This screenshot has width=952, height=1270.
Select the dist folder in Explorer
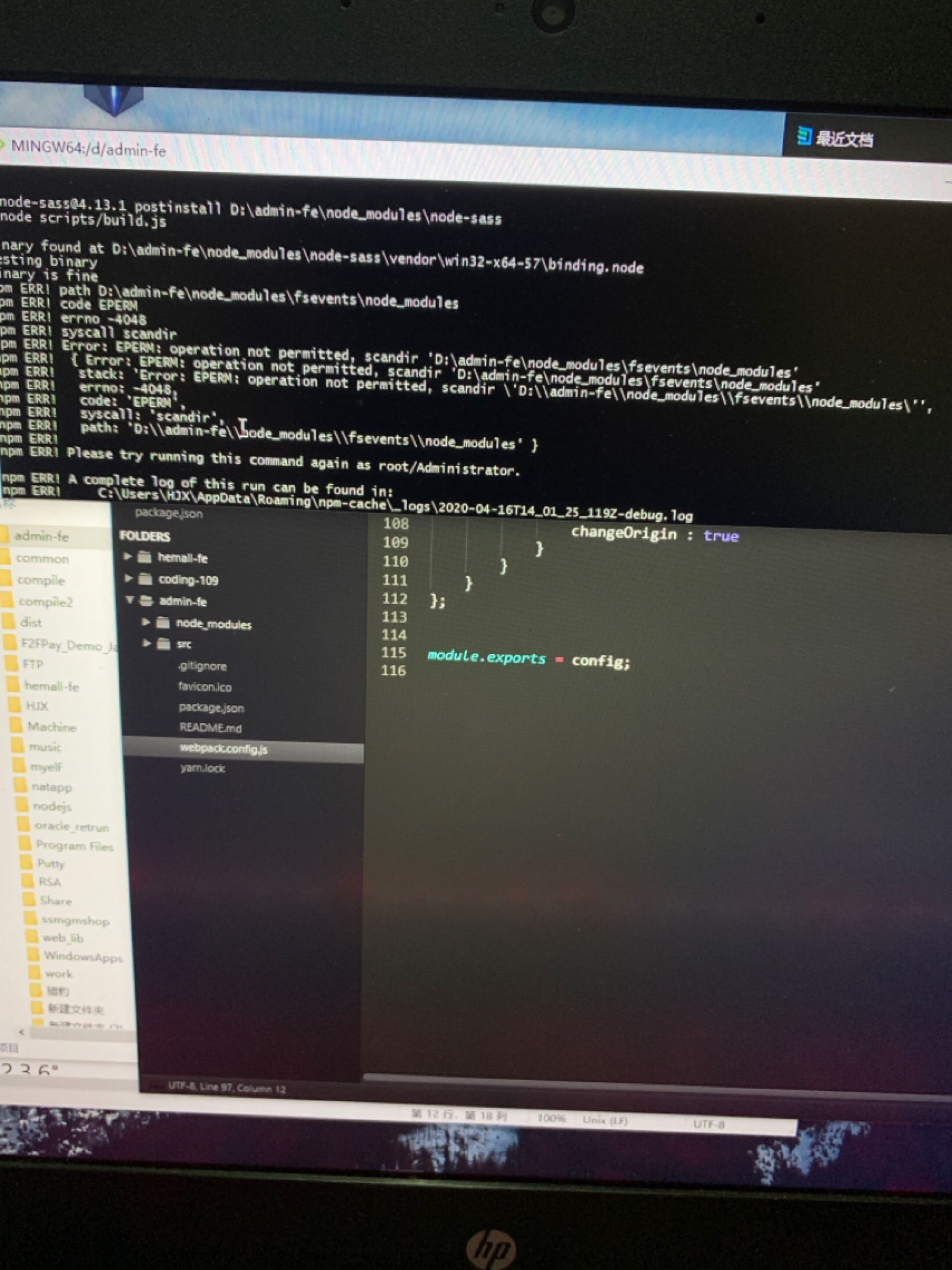tap(31, 622)
